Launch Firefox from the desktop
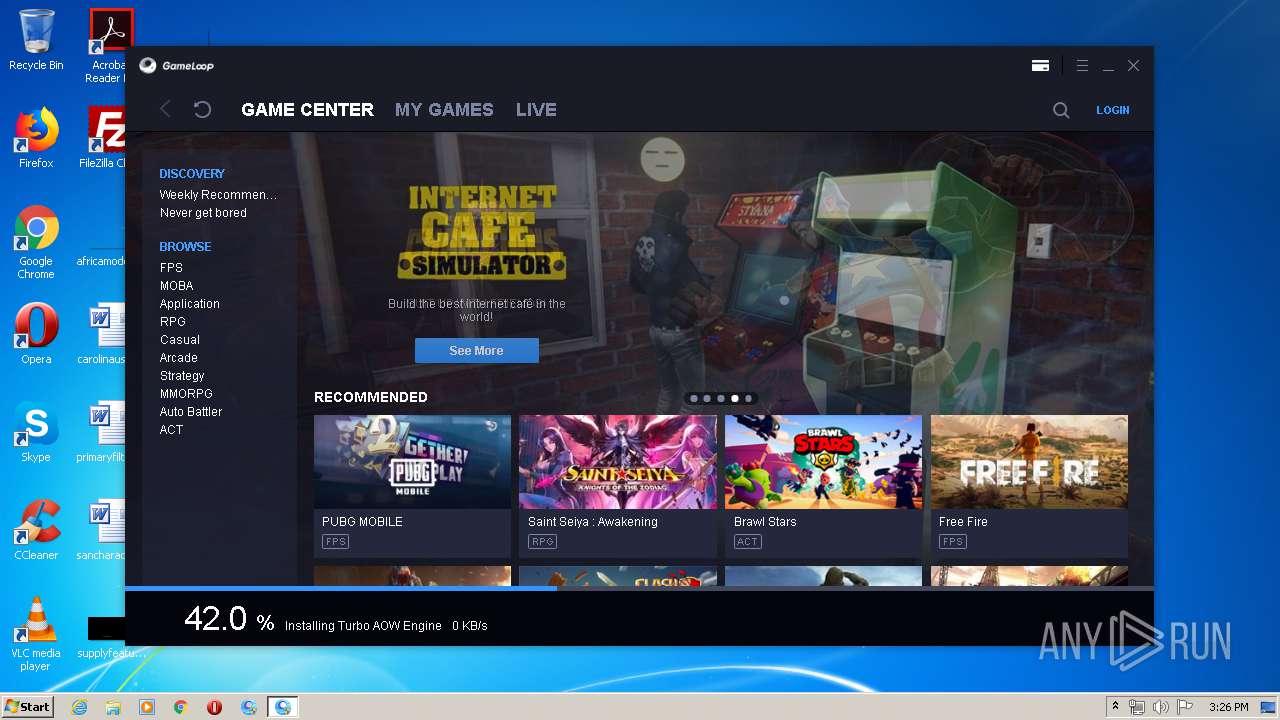The image size is (1280, 720). coord(36,138)
